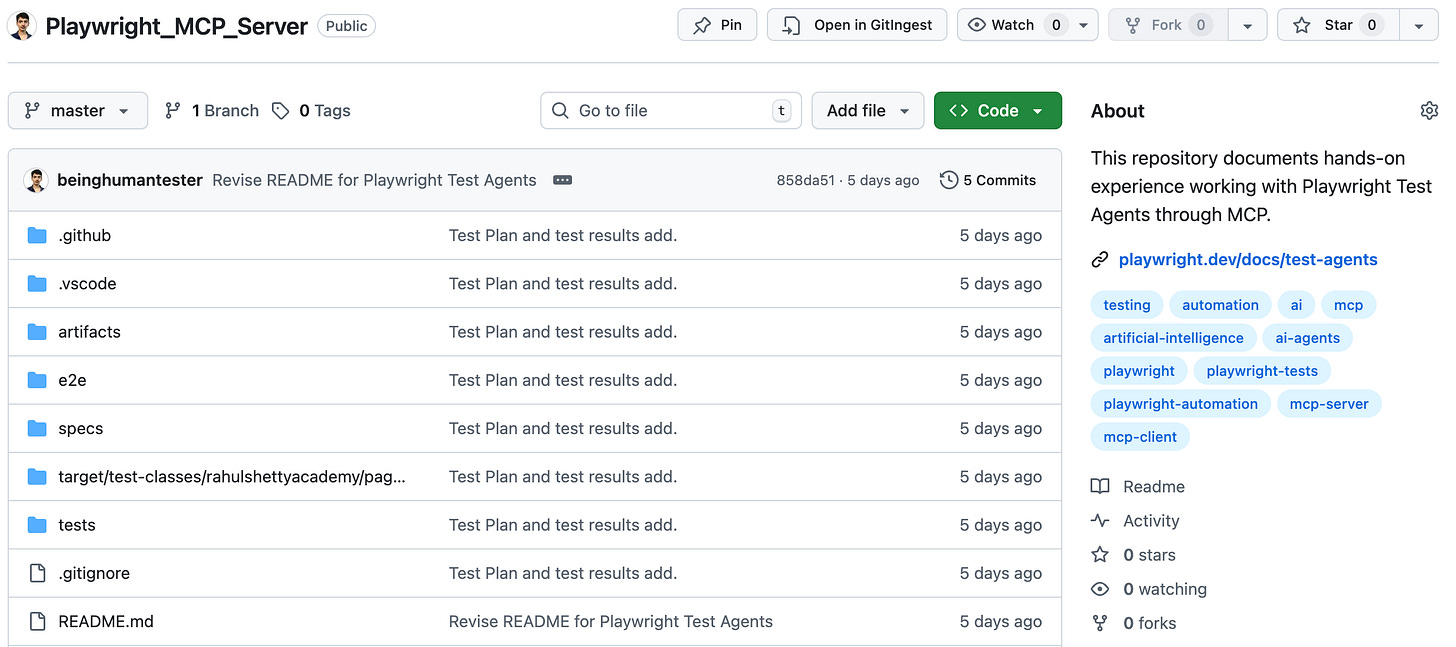This screenshot has width=1456, height=647.
Task: Select the automation topic tag
Action: 1220,305
